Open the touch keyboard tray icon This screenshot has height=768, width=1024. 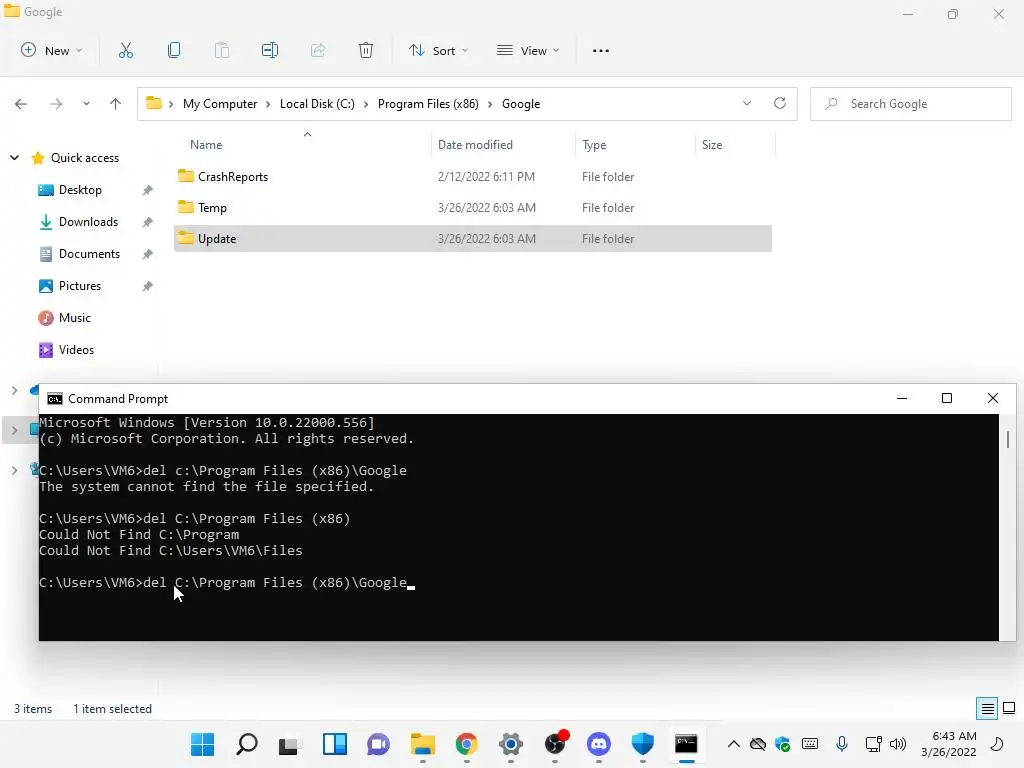coord(810,744)
